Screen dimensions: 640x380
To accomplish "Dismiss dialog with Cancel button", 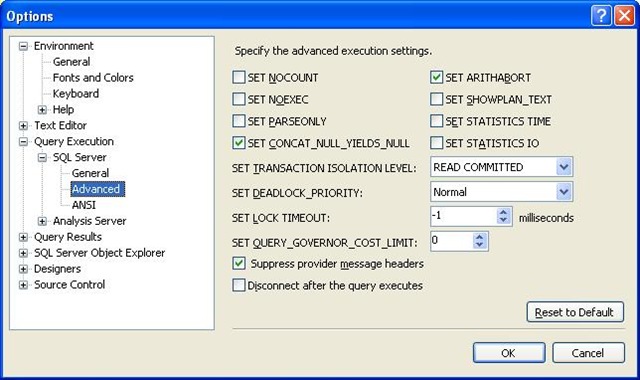I will [x=588, y=353].
